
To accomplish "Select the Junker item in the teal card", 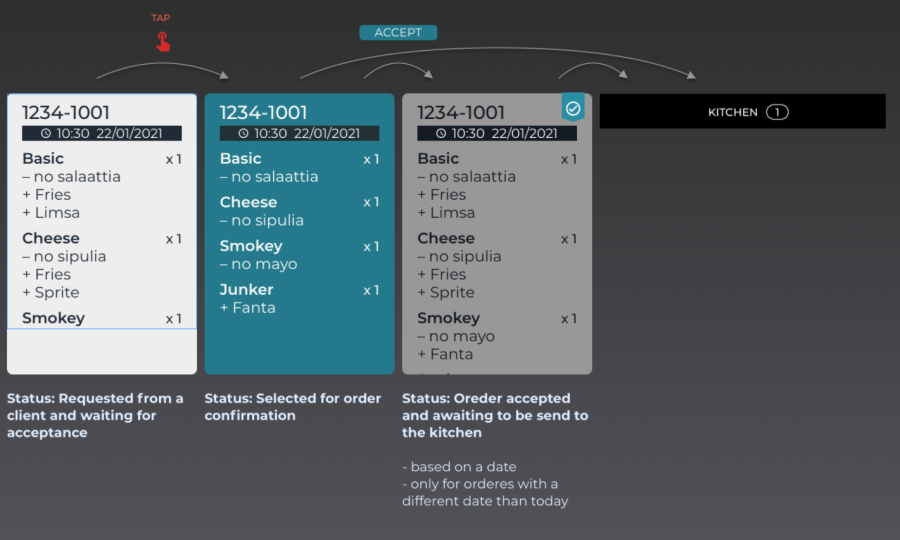I will 247,290.
